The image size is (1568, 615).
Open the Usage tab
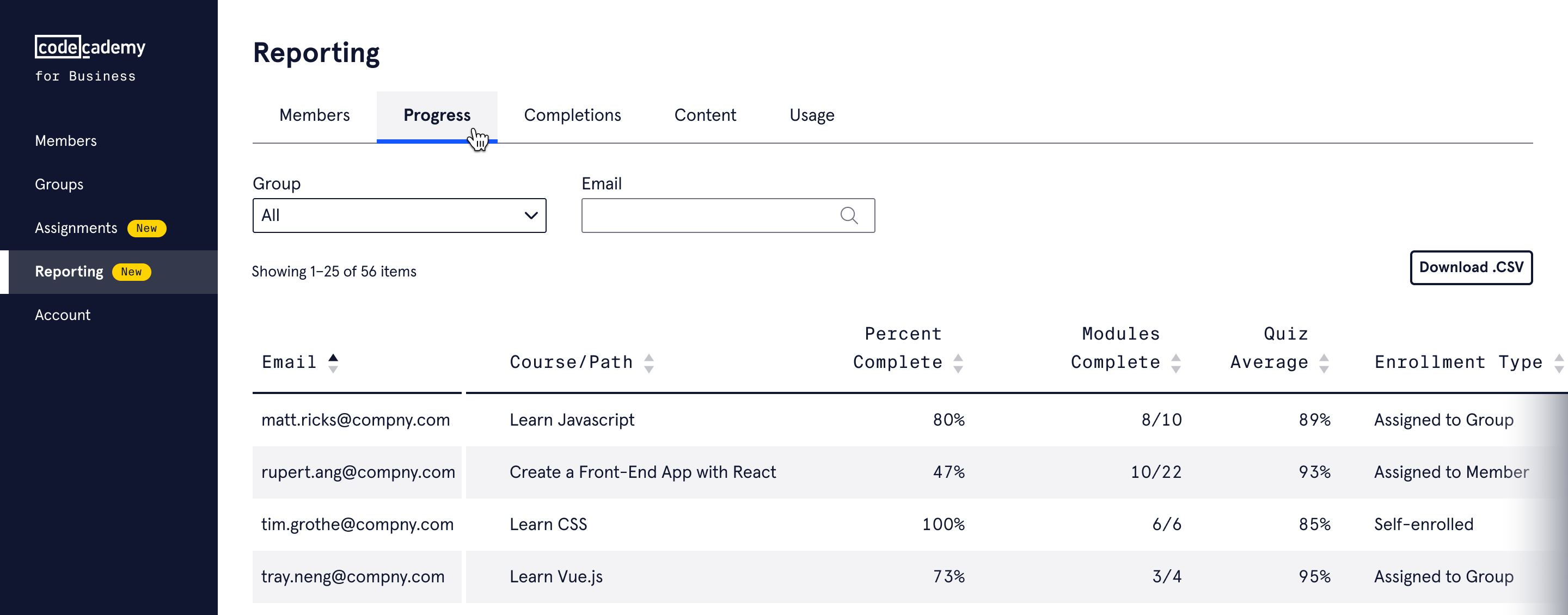[x=811, y=115]
